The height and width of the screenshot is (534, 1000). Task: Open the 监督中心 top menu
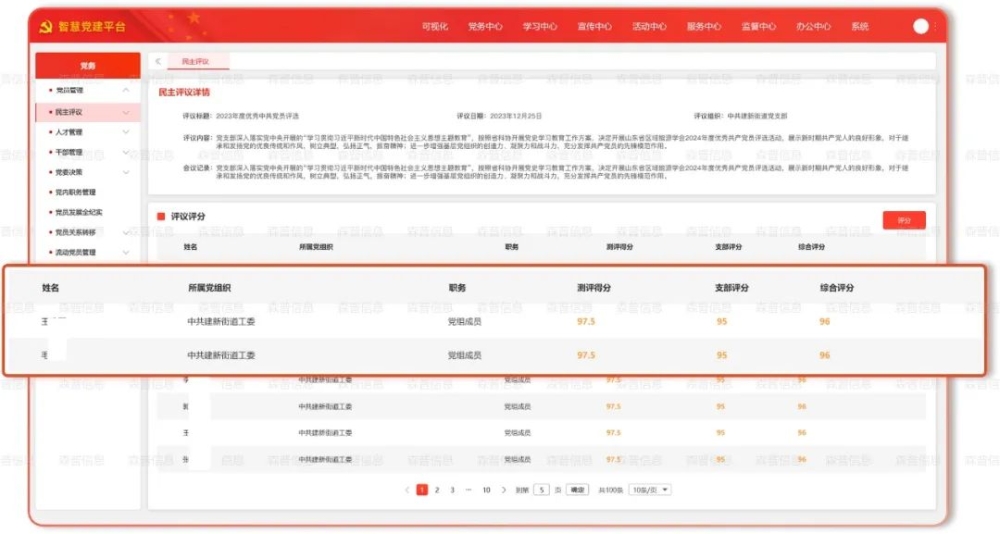pyautogui.click(x=759, y=27)
